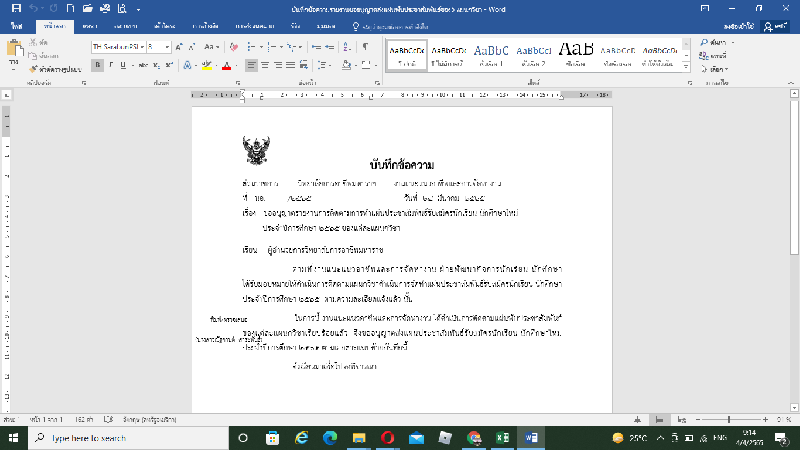Click the Find button in Editing group

click(x=717, y=44)
